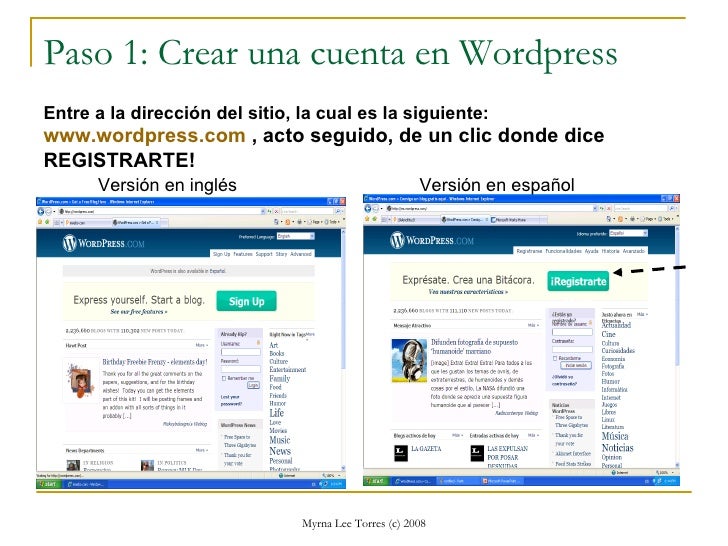728x546 pixels.
Task: Click the 'Family' tag in the English window
Action: 280,378
